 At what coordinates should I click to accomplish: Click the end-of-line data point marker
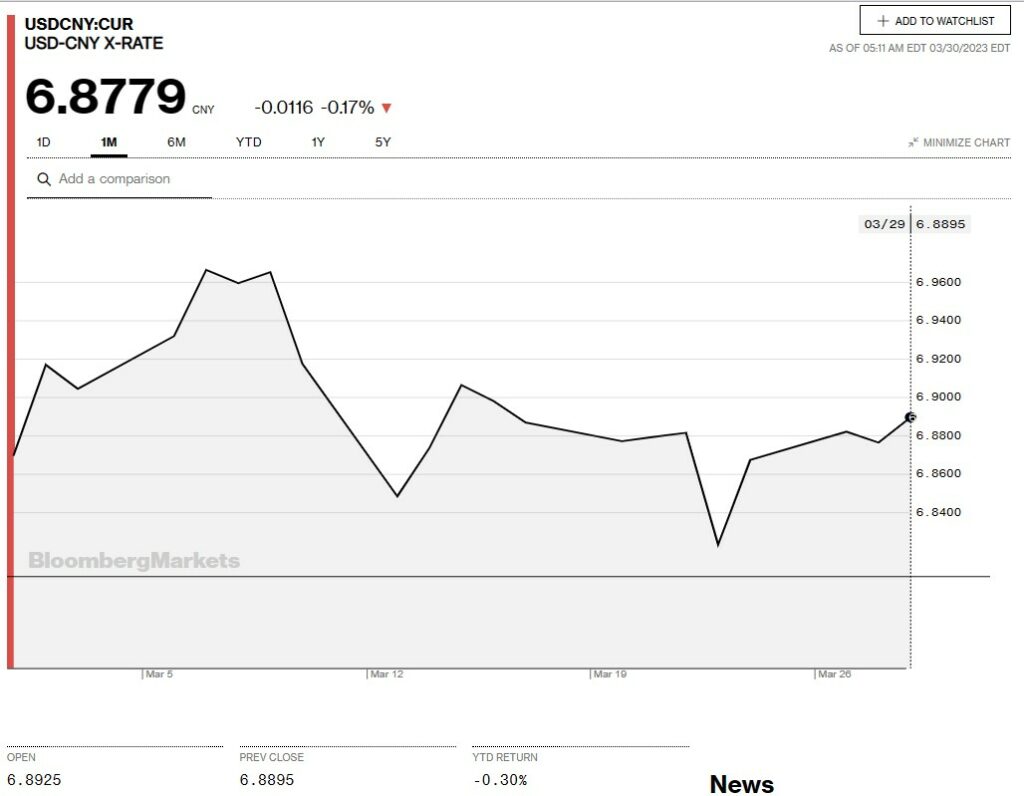[x=910, y=417]
